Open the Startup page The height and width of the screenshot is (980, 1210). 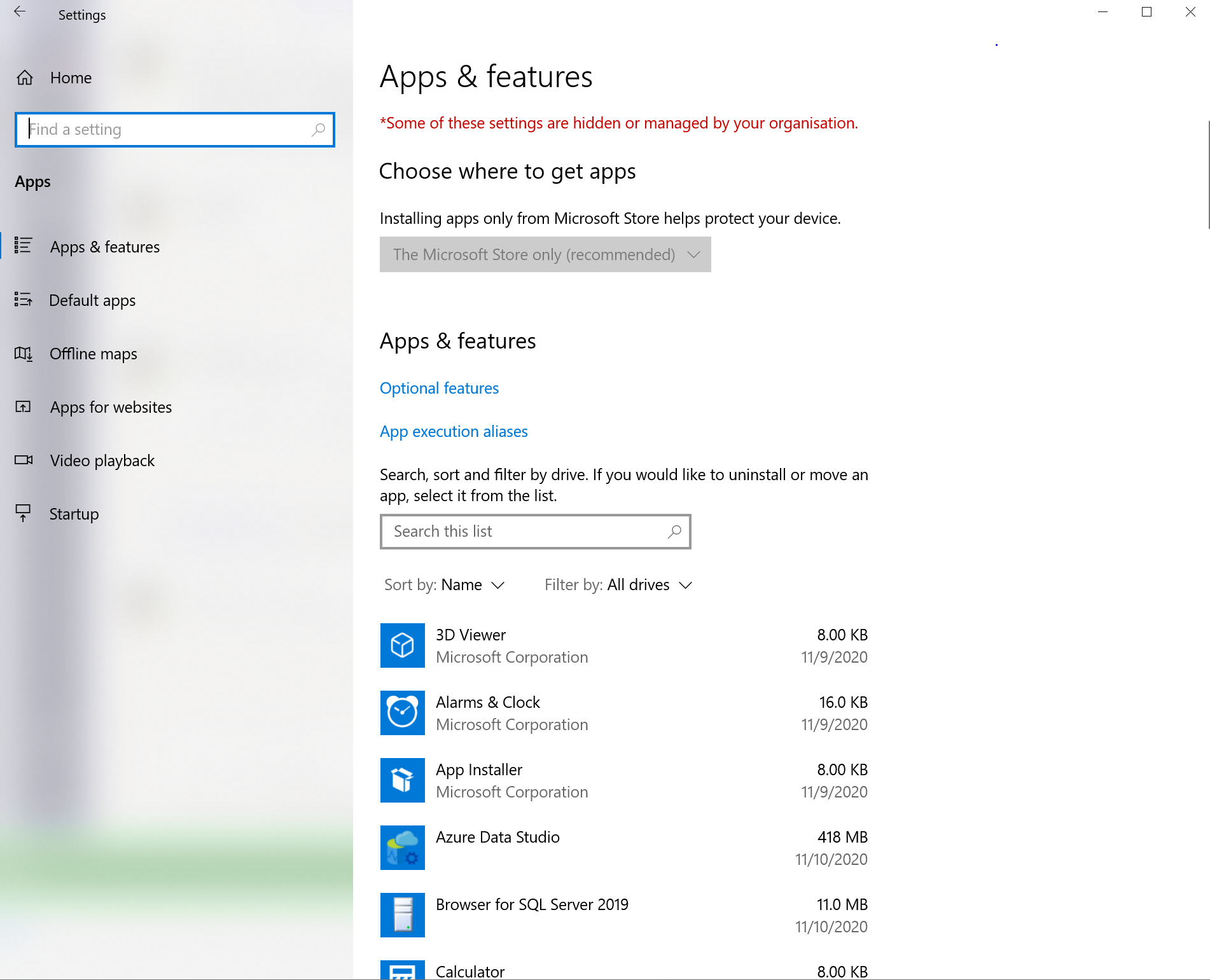[74, 514]
